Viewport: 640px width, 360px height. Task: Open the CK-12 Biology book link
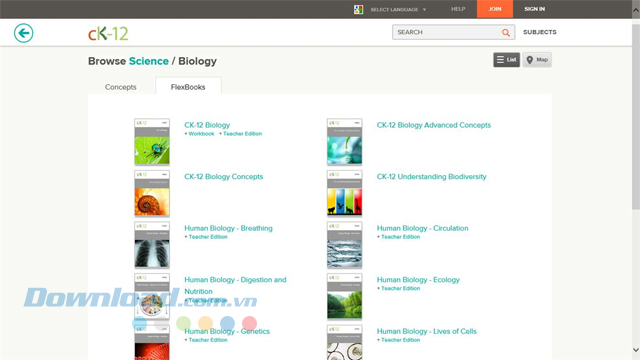click(207, 125)
